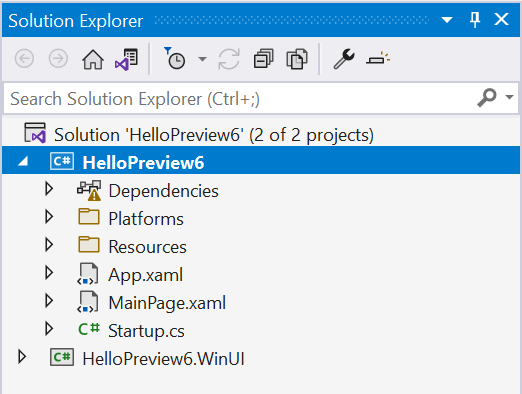Open search options dropdown arrow
This screenshot has width=522, height=394.
tap(509, 97)
